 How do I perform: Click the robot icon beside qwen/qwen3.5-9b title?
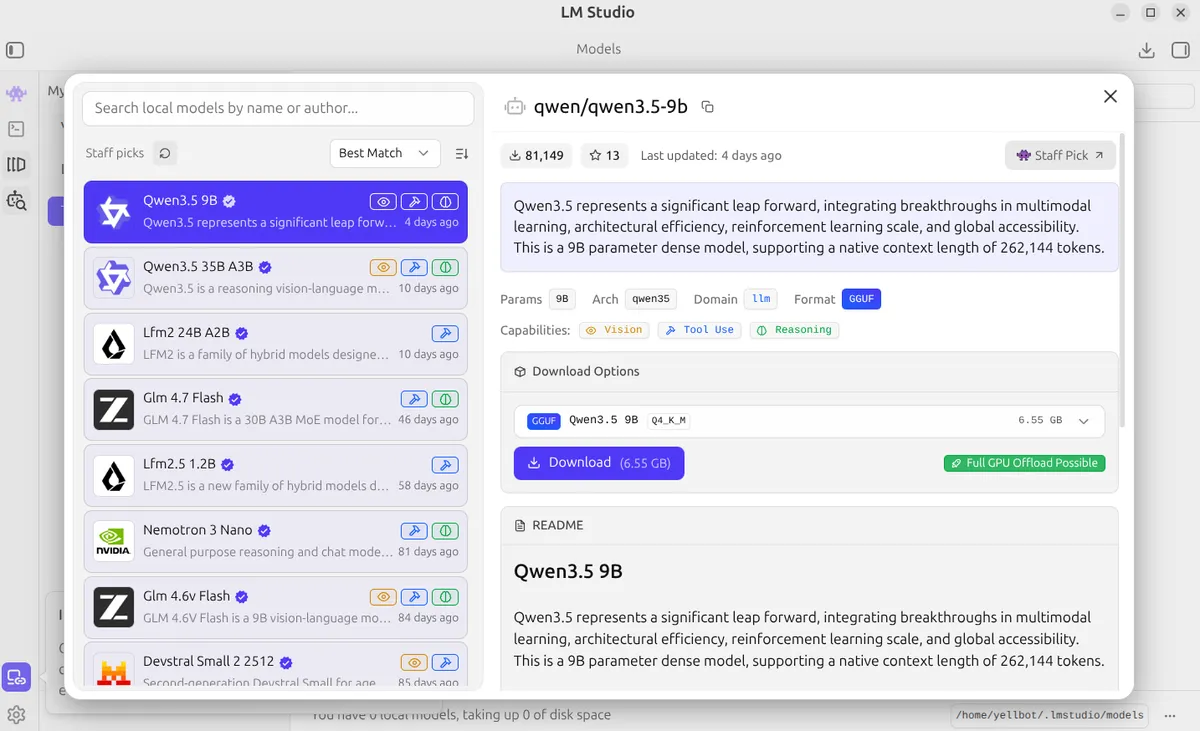pyautogui.click(x=515, y=107)
